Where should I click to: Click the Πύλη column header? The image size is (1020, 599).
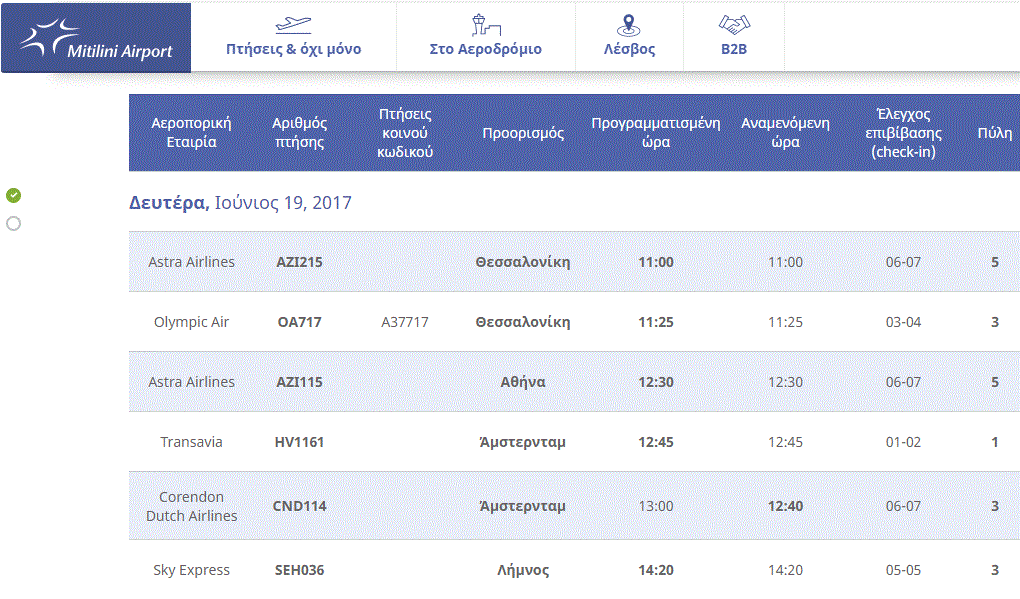click(994, 133)
